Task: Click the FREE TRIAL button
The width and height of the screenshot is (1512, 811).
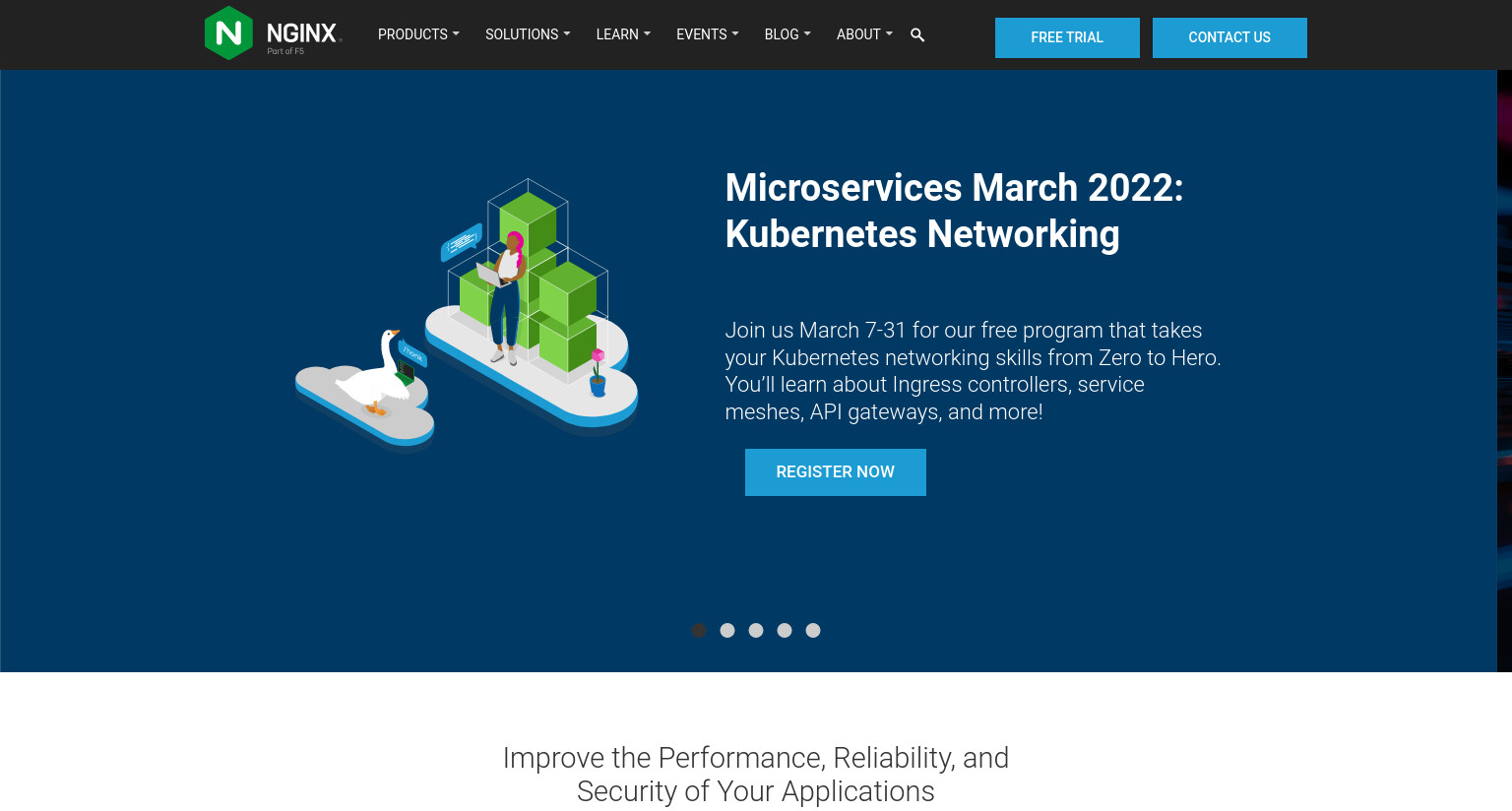Action: point(1067,37)
